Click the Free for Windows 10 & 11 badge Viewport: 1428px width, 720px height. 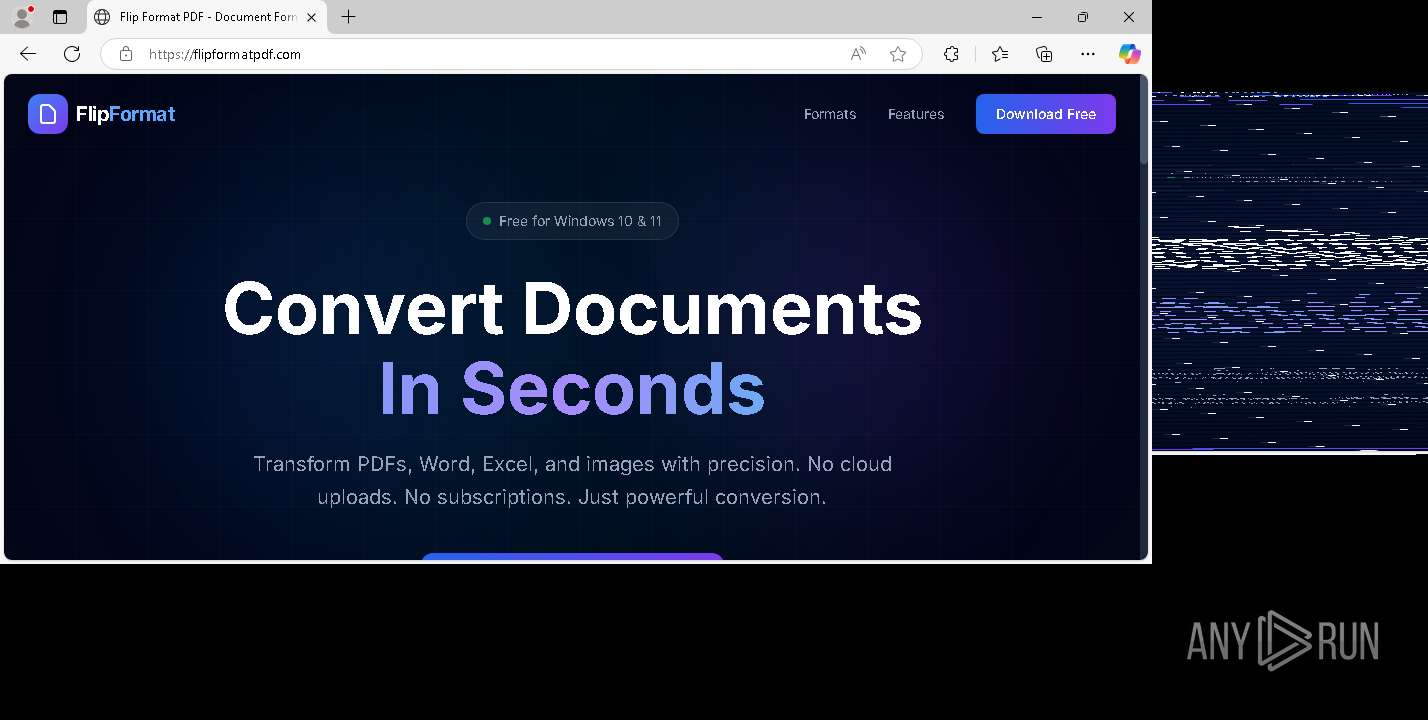click(x=572, y=221)
